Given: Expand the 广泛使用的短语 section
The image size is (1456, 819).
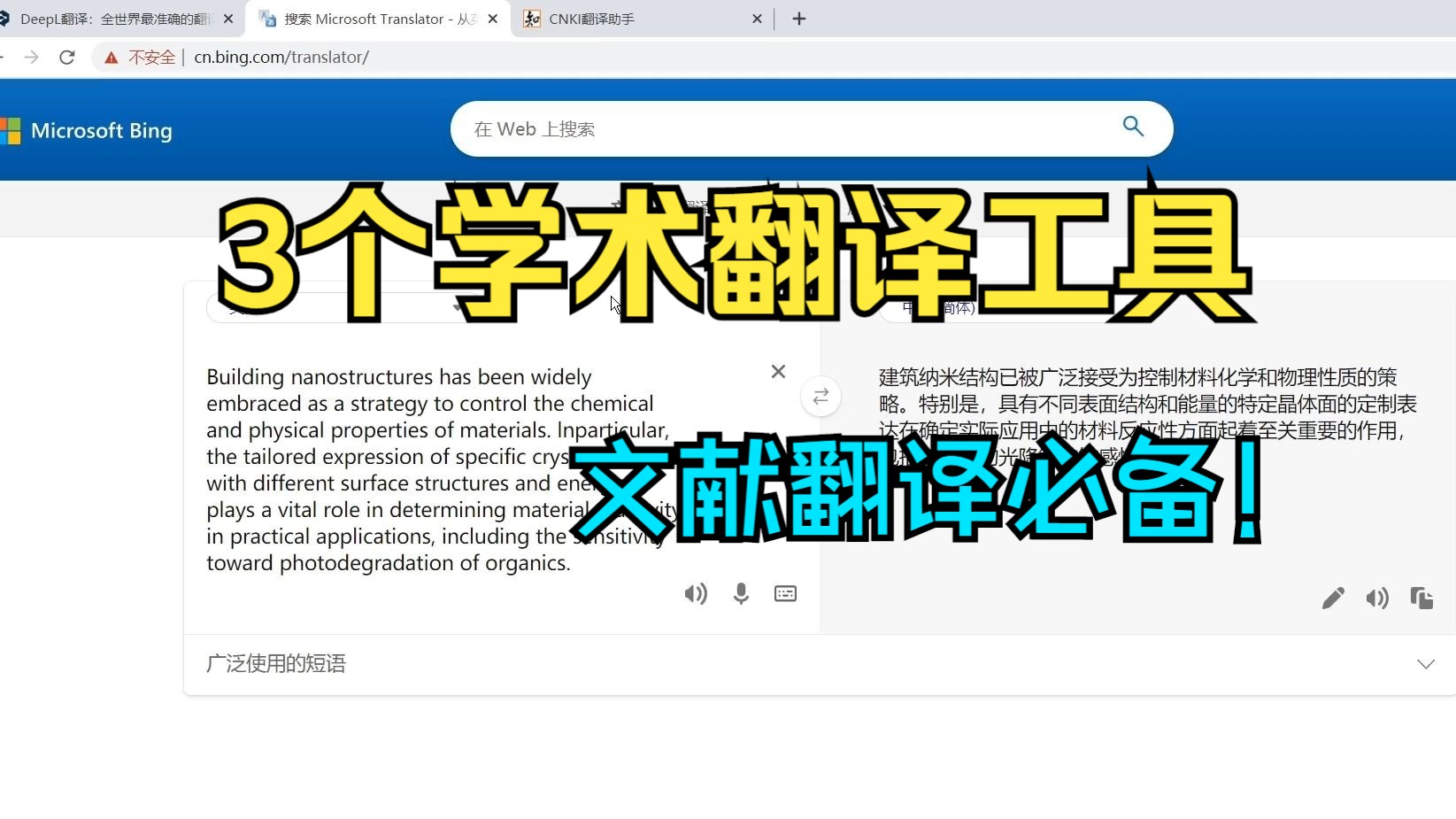Looking at the screenshot, I should 820,664.
